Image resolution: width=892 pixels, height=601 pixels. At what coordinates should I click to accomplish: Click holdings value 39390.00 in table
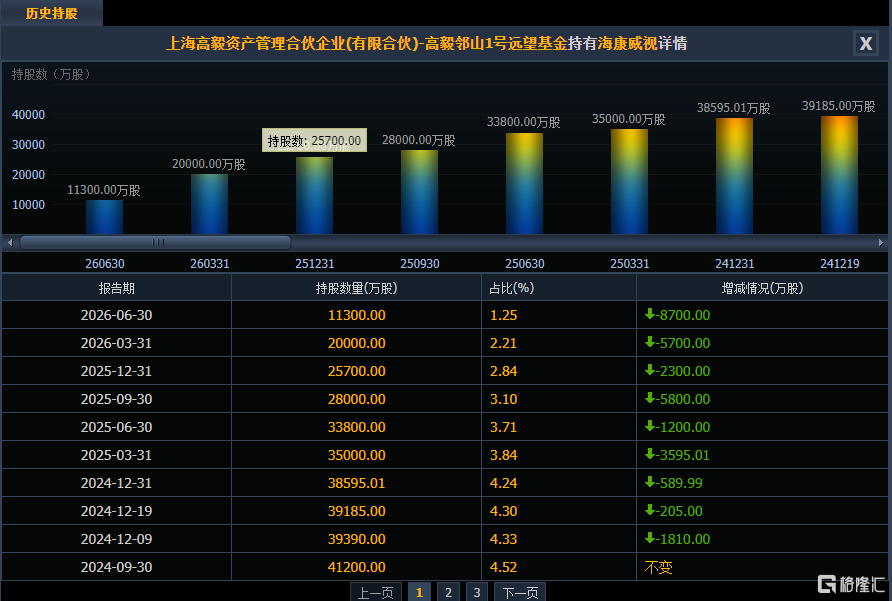click(357, 538)
